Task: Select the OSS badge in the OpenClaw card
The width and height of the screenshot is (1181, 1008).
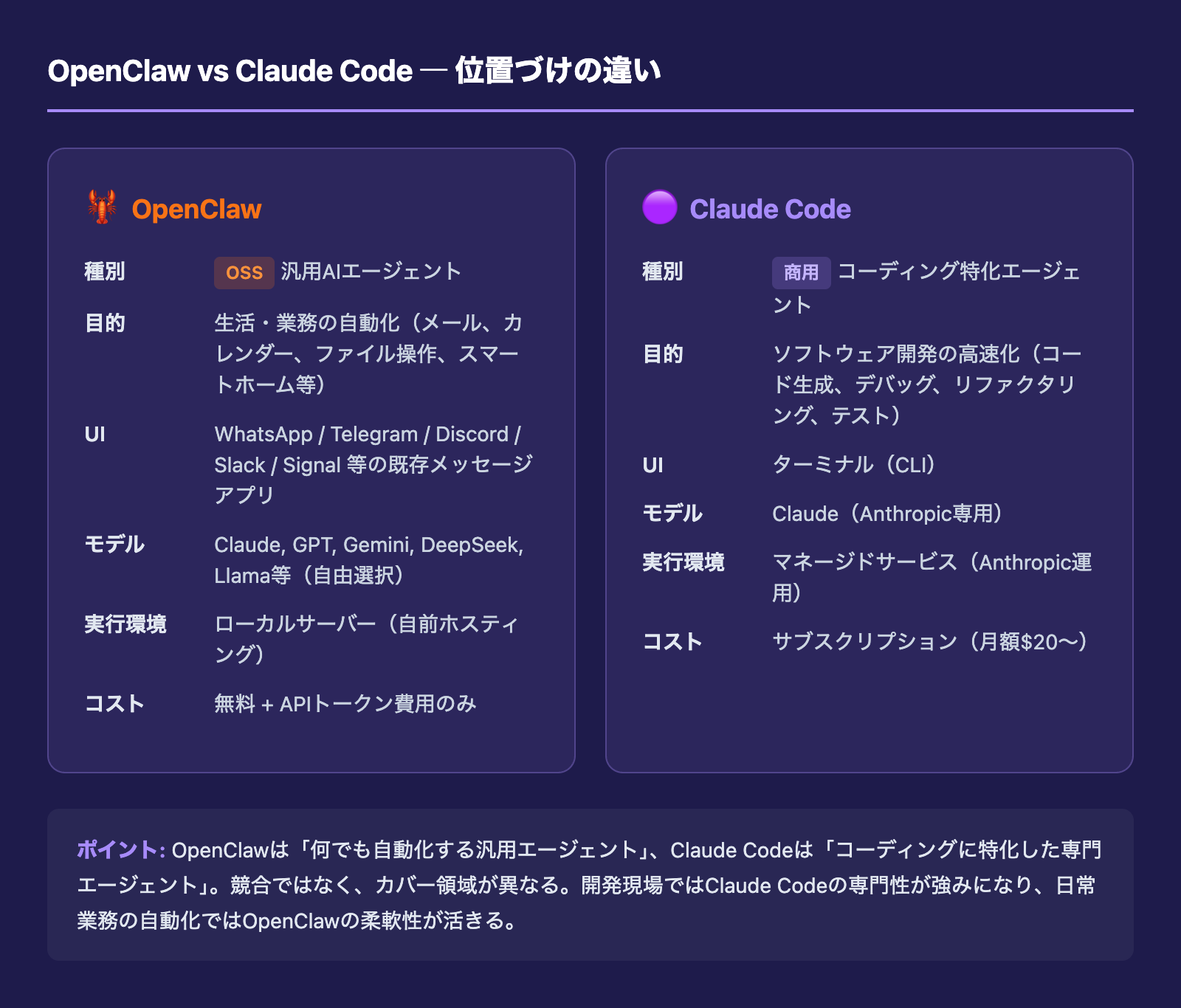Action: tap(244, 272)
